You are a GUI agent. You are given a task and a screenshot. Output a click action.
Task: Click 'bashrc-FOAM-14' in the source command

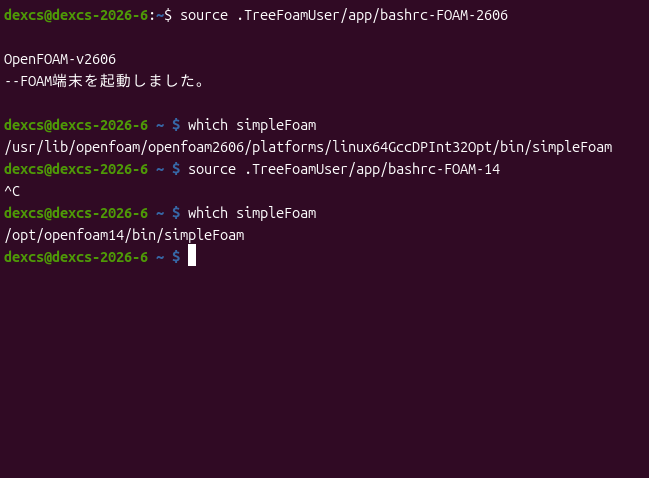click(444, 169)
